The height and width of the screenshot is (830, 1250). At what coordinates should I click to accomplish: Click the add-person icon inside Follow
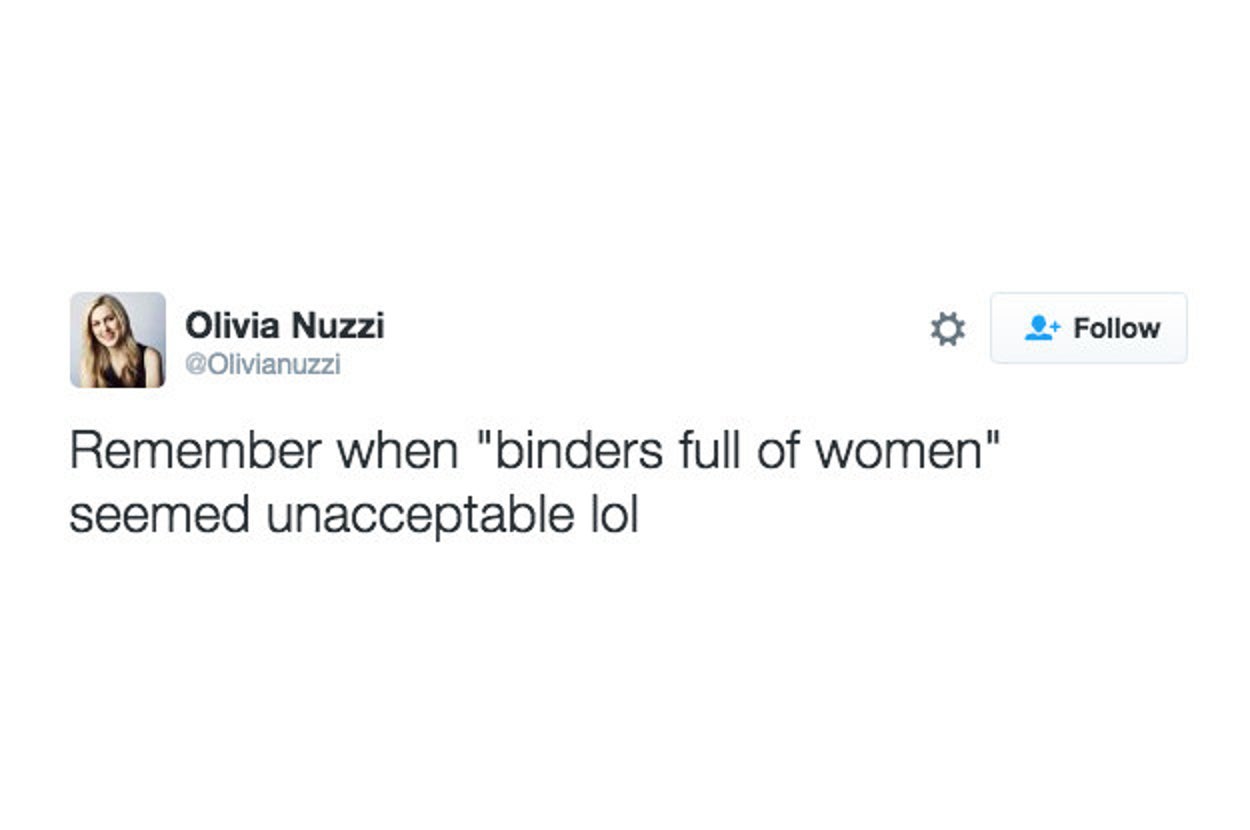point(1043,328)
